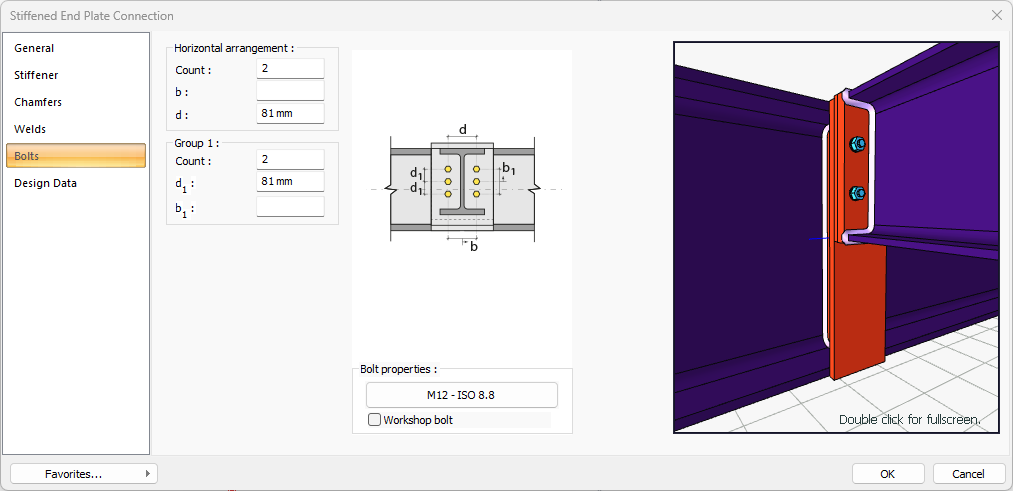1013x491 pixels.
Task: Confirm with the OK button
Action: point(888,474)
